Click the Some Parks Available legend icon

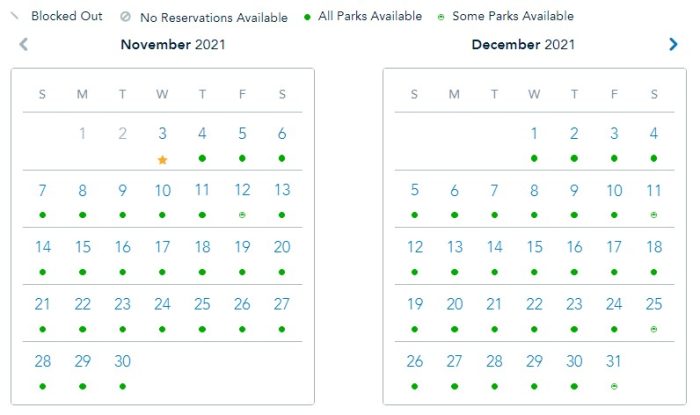tap(442, 17)
